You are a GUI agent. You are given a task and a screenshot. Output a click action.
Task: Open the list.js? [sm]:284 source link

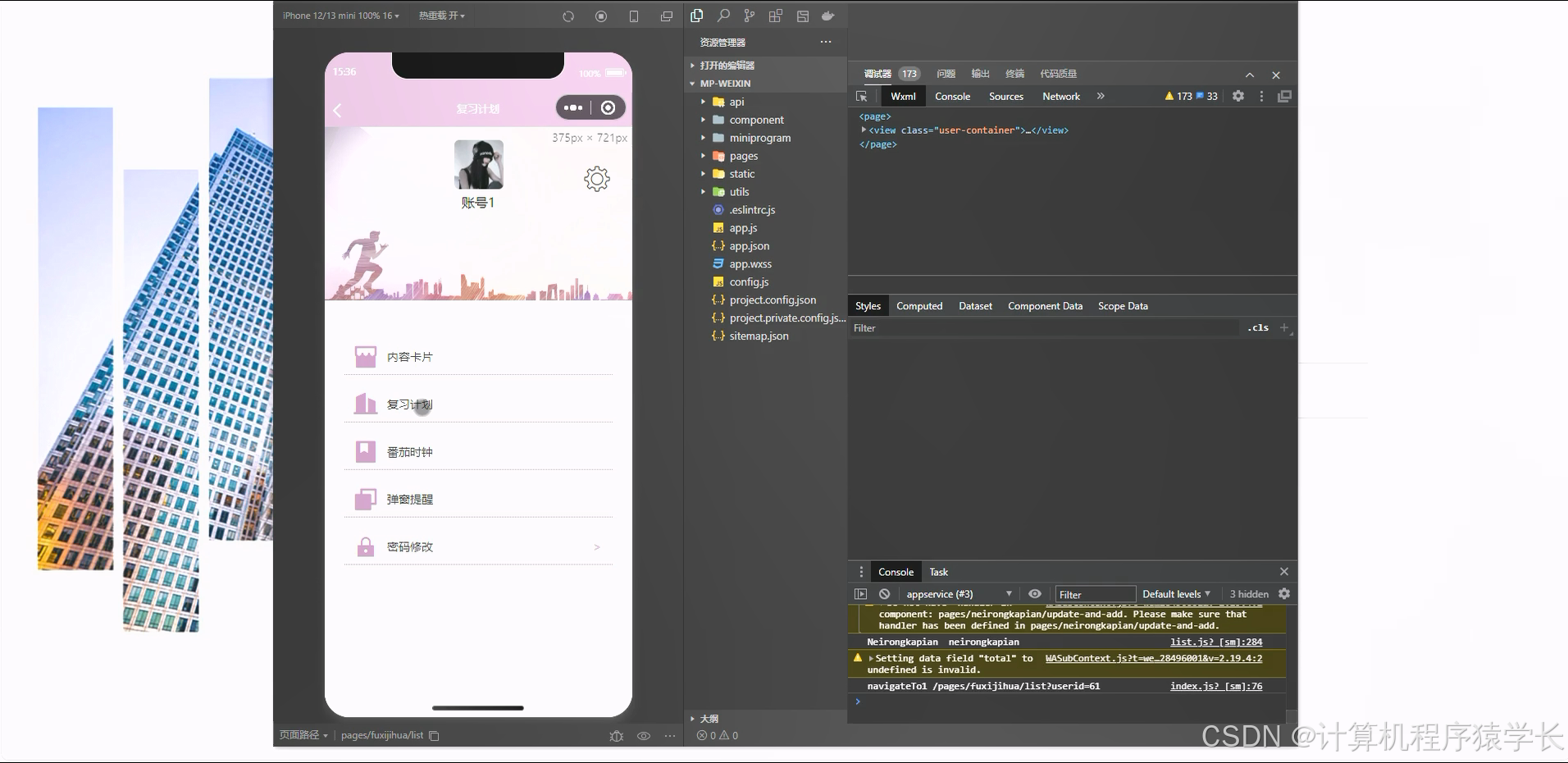1216,642
